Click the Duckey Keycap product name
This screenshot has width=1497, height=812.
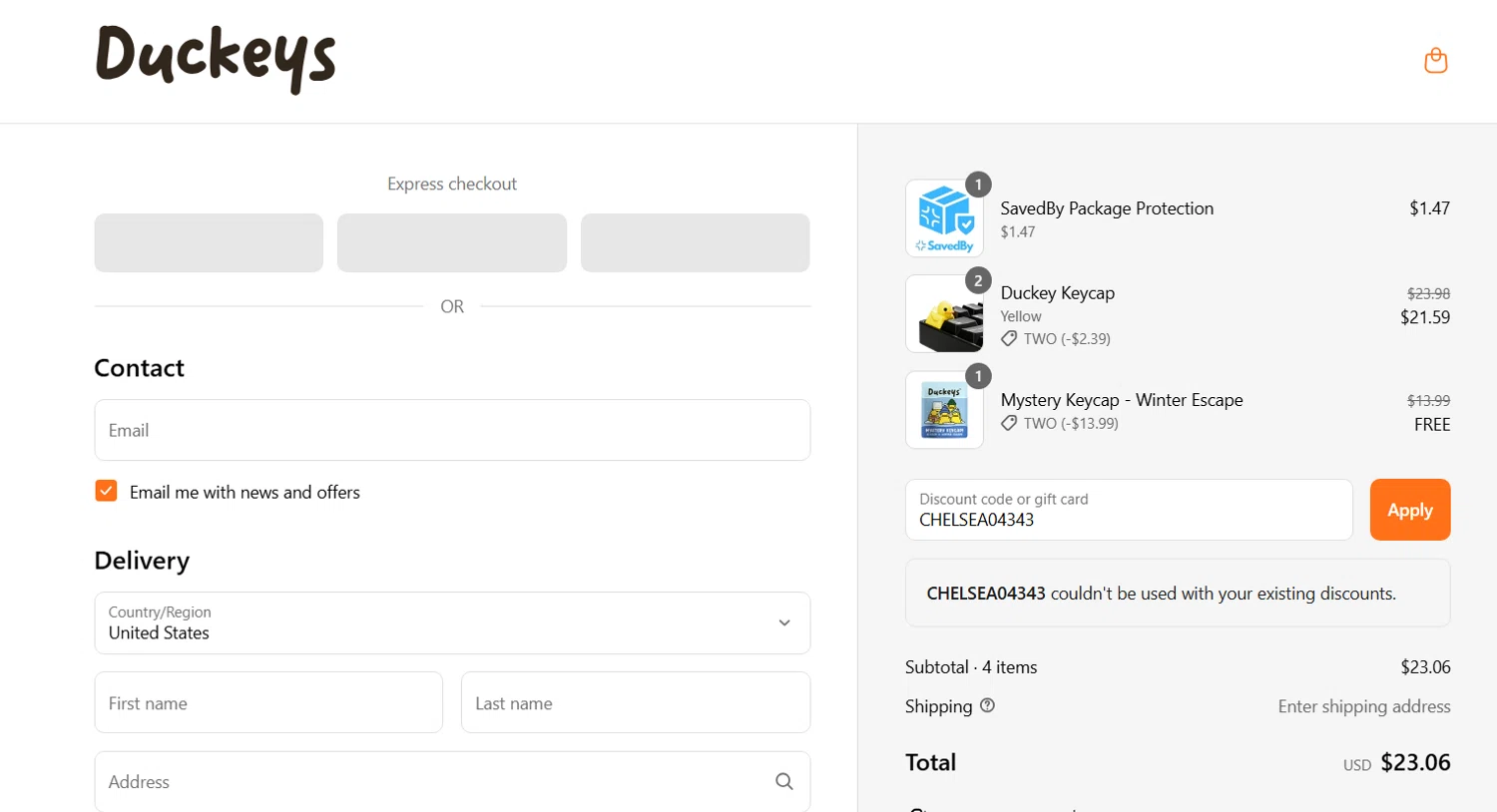tap(1058, 292)
